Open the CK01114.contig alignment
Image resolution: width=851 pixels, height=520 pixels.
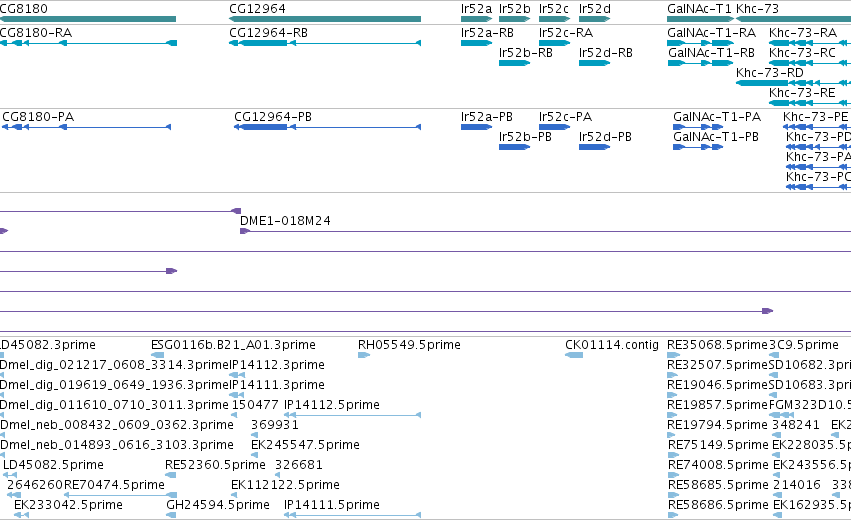coord(574,355)
